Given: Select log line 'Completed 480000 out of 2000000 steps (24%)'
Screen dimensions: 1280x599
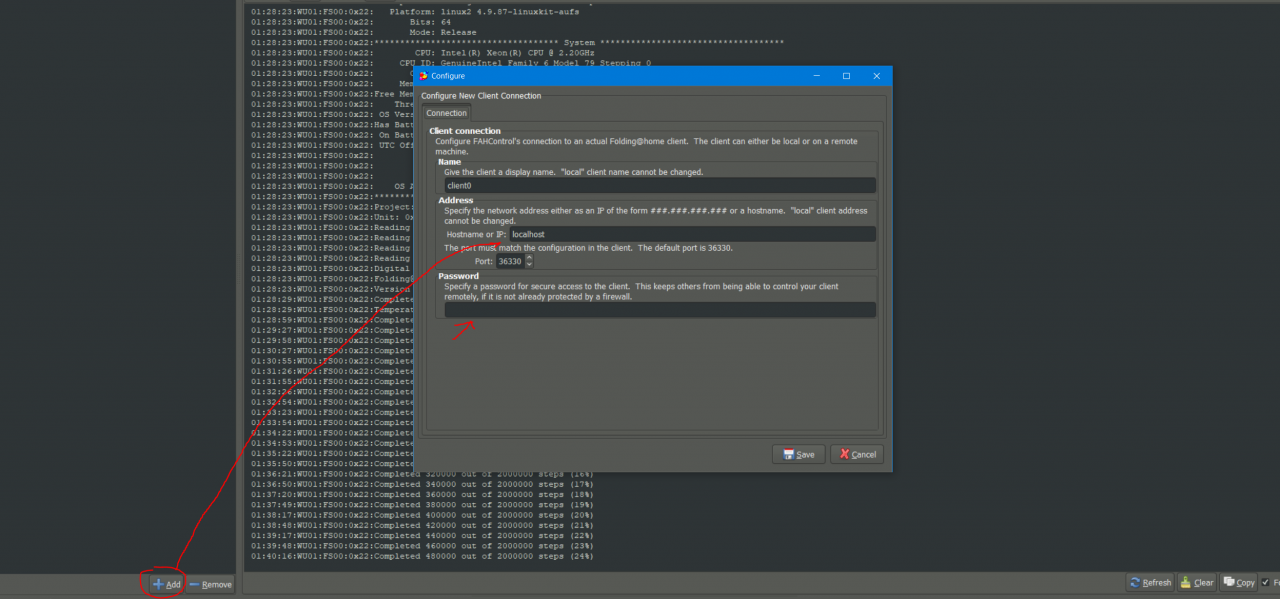Looking at the screenshot, I should 422,556.
